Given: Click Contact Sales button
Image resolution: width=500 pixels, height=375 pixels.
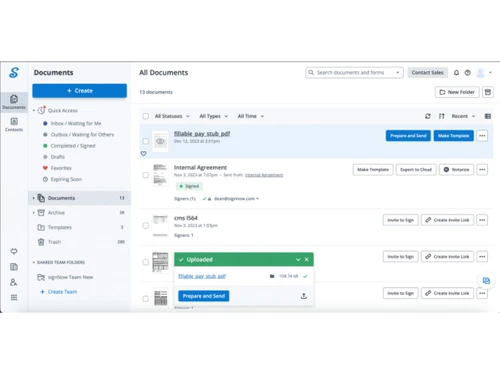Looking at the screenshot, I should tap(427, 72).
